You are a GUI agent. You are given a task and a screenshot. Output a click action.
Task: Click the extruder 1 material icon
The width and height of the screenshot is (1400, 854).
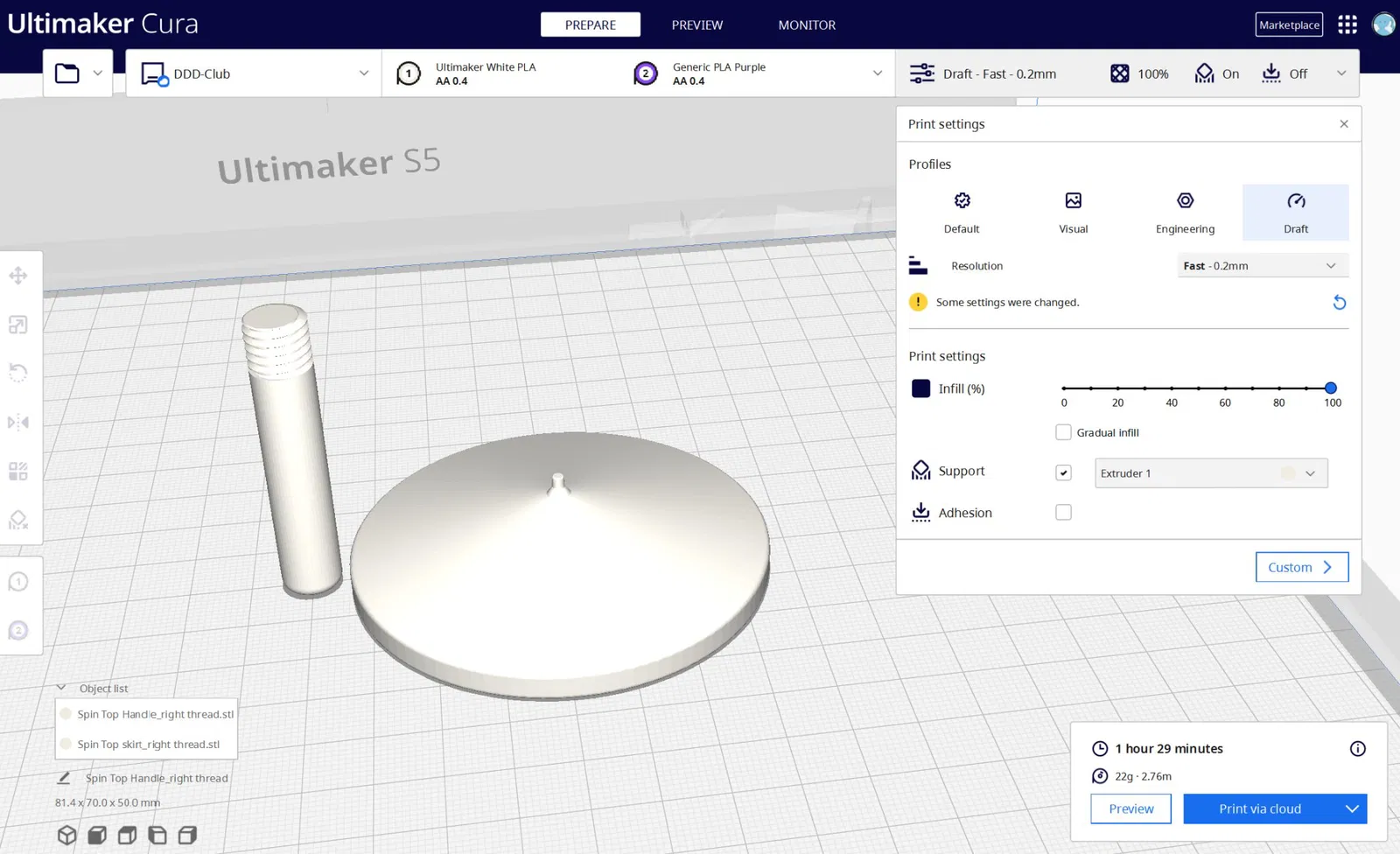tap(409, 73)
